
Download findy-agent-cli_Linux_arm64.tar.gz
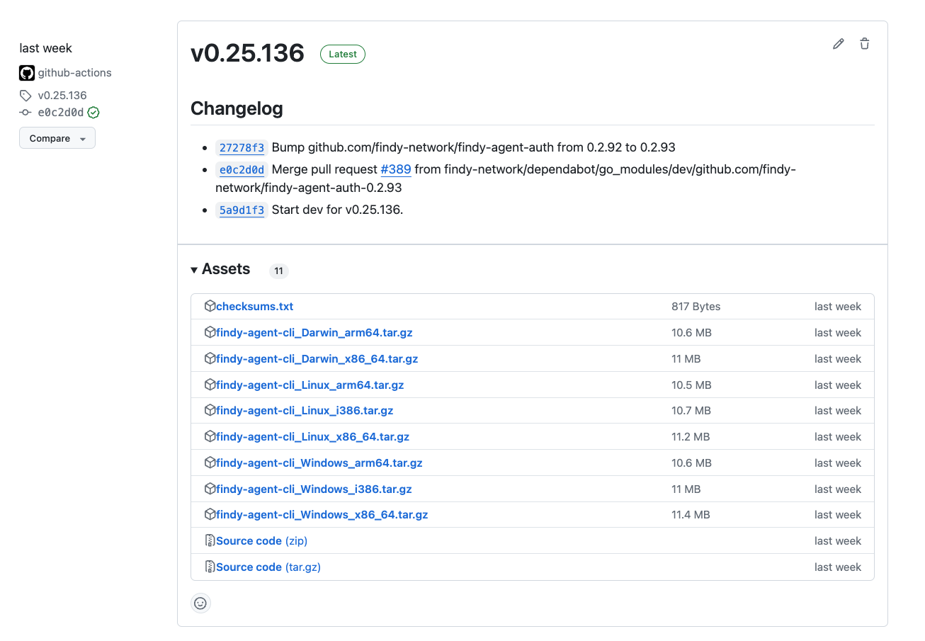pos(310,385)
